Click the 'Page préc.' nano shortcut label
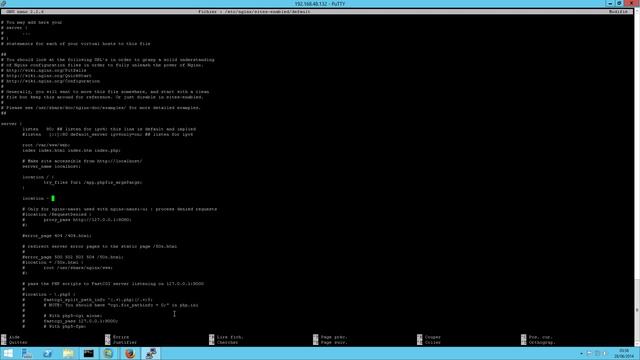This screenshot has height=360, width=640. click(x=334, y=337)
